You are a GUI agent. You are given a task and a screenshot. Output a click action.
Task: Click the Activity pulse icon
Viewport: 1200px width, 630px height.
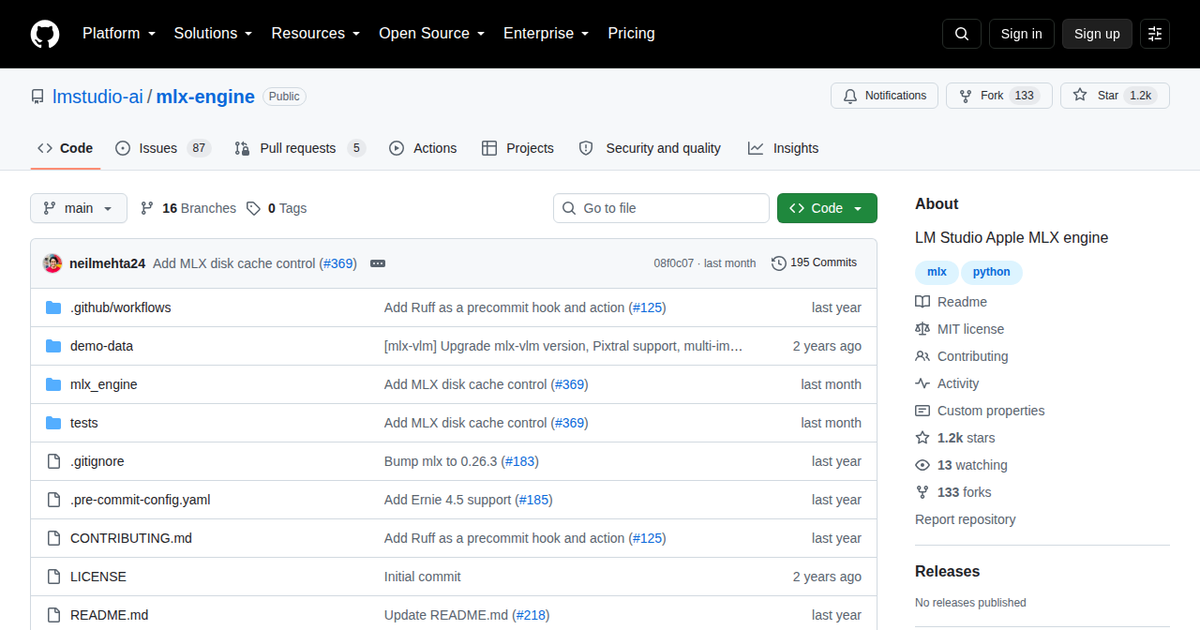click(x=922, y=384)
